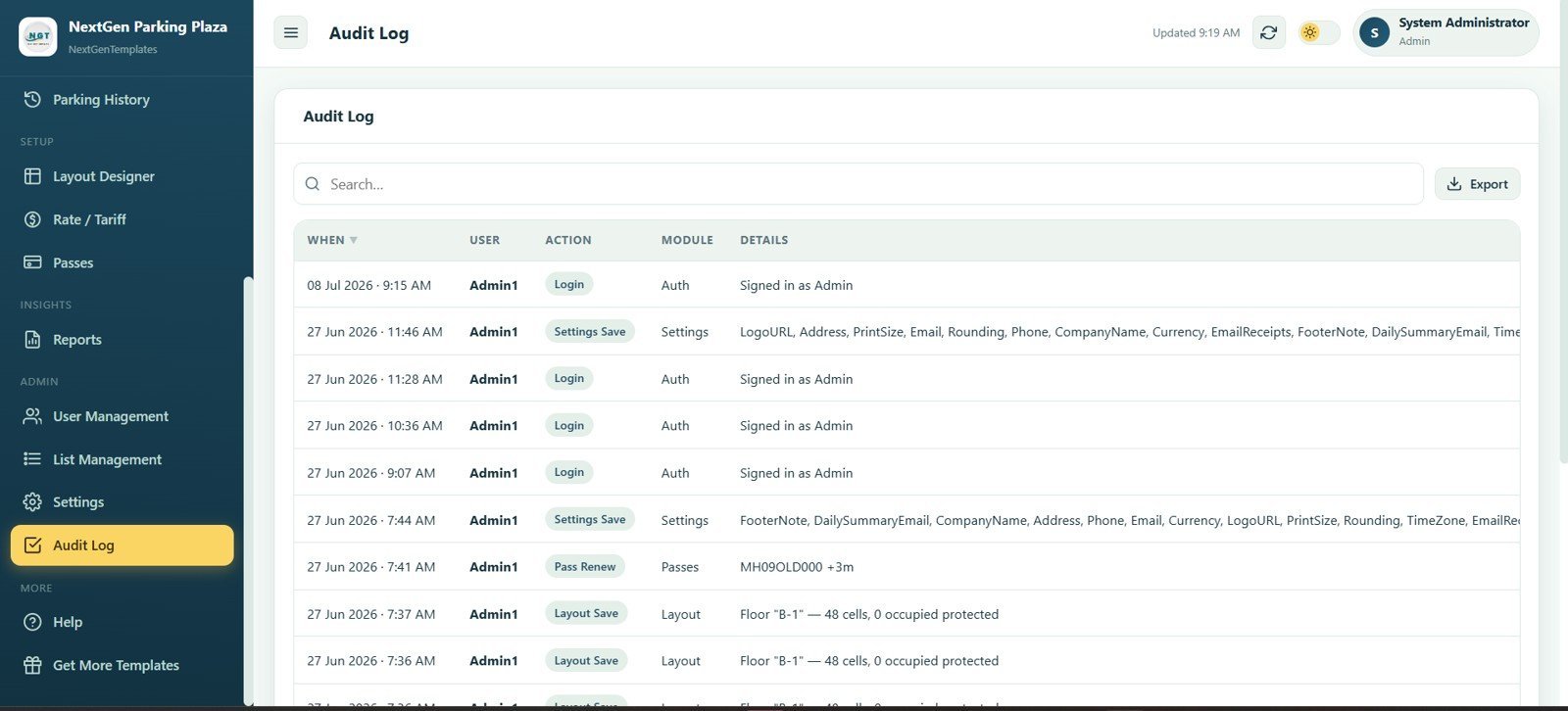Viewport: 1568px width, 711px height.
Task: Open Get More Templates link
Action: (x=122, y=665)
